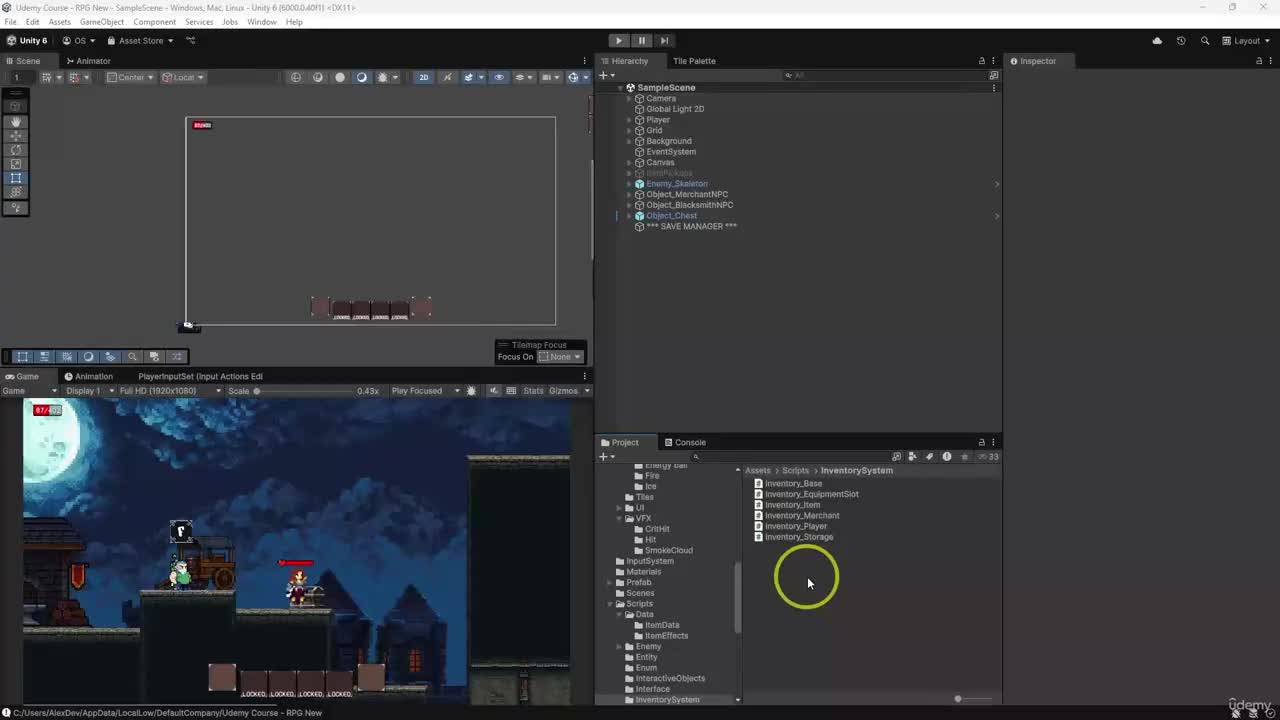Screen dimensions: 1280x720
Task: Click the Project panel create plus button
Action: click(605, 457)
